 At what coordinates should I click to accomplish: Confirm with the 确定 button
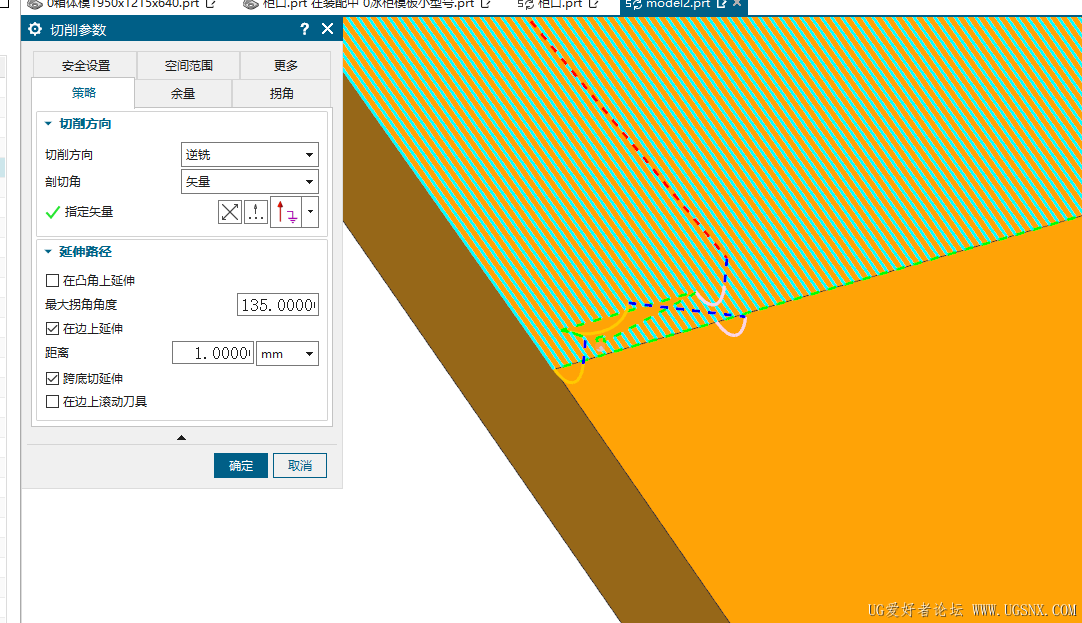pyautogui.click(x=241, y=466)
